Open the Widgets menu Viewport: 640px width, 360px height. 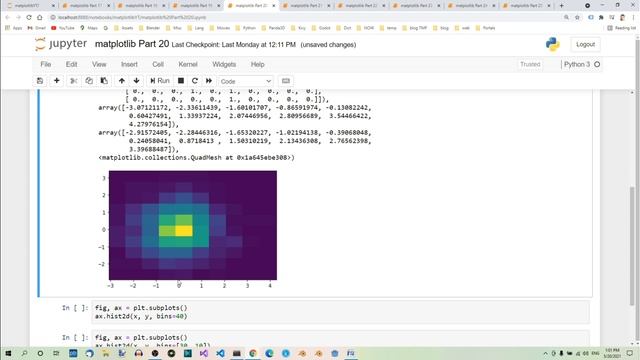click(224, 64)
